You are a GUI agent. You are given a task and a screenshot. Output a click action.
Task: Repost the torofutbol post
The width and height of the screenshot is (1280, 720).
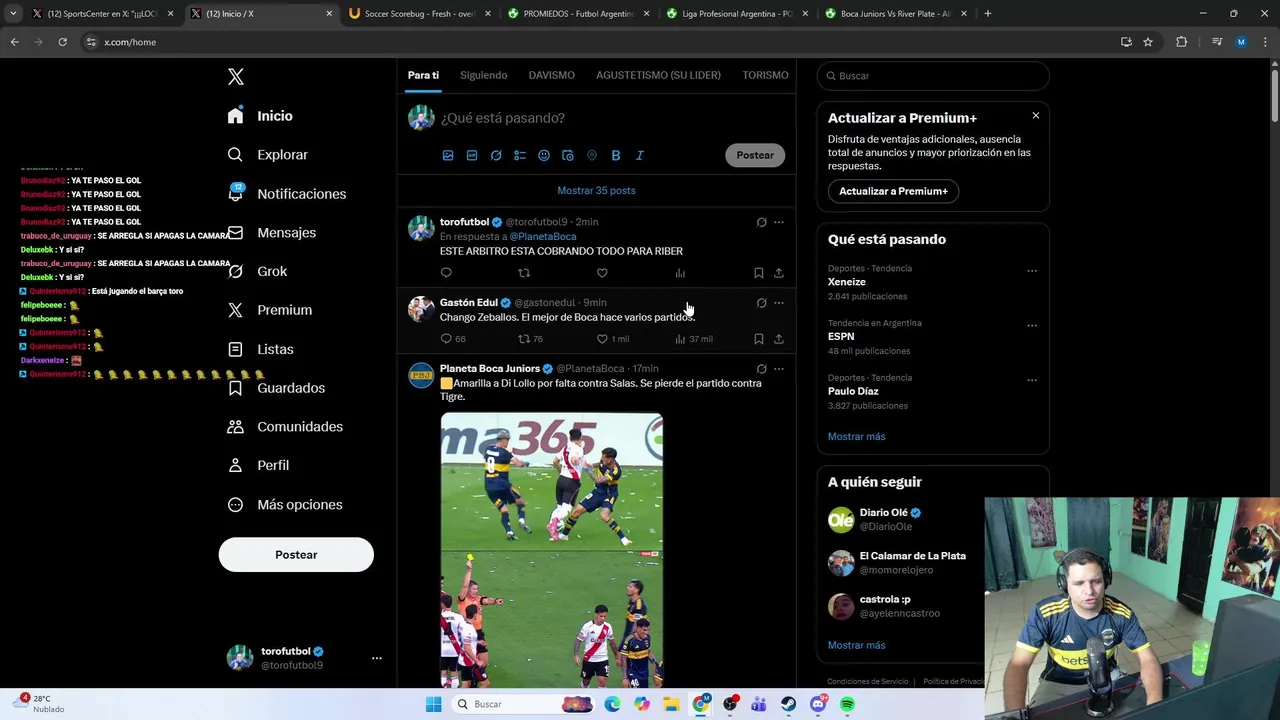click(x=524, y=273)
